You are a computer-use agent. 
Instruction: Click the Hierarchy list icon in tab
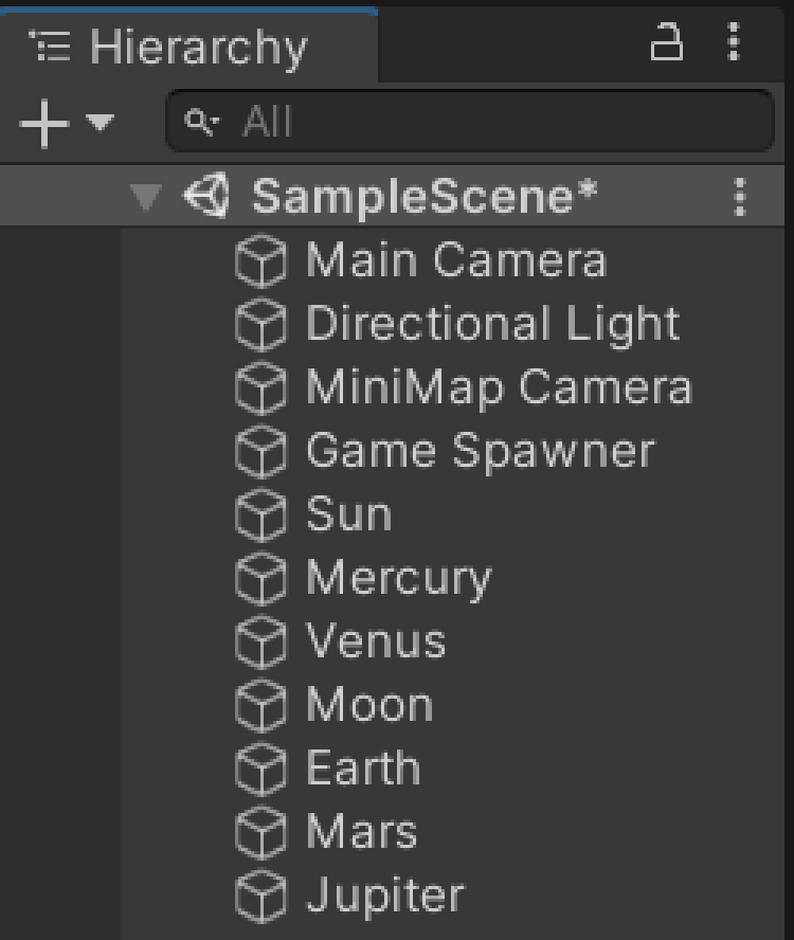tap(50, 47)
